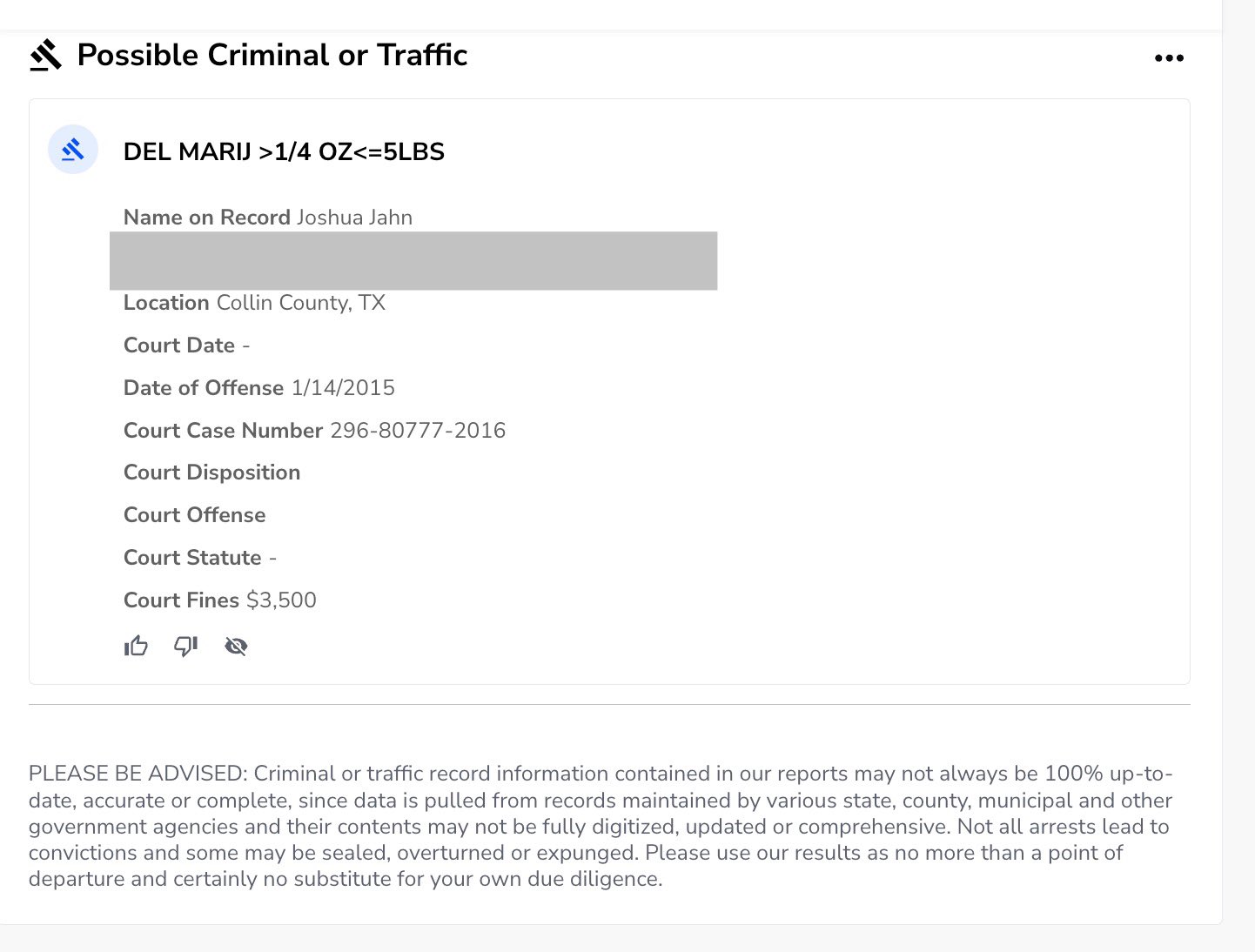This screenshot has width=1255, height=952.
Task: Click the offense date "1/14/2015"
Action: (343, 388)
